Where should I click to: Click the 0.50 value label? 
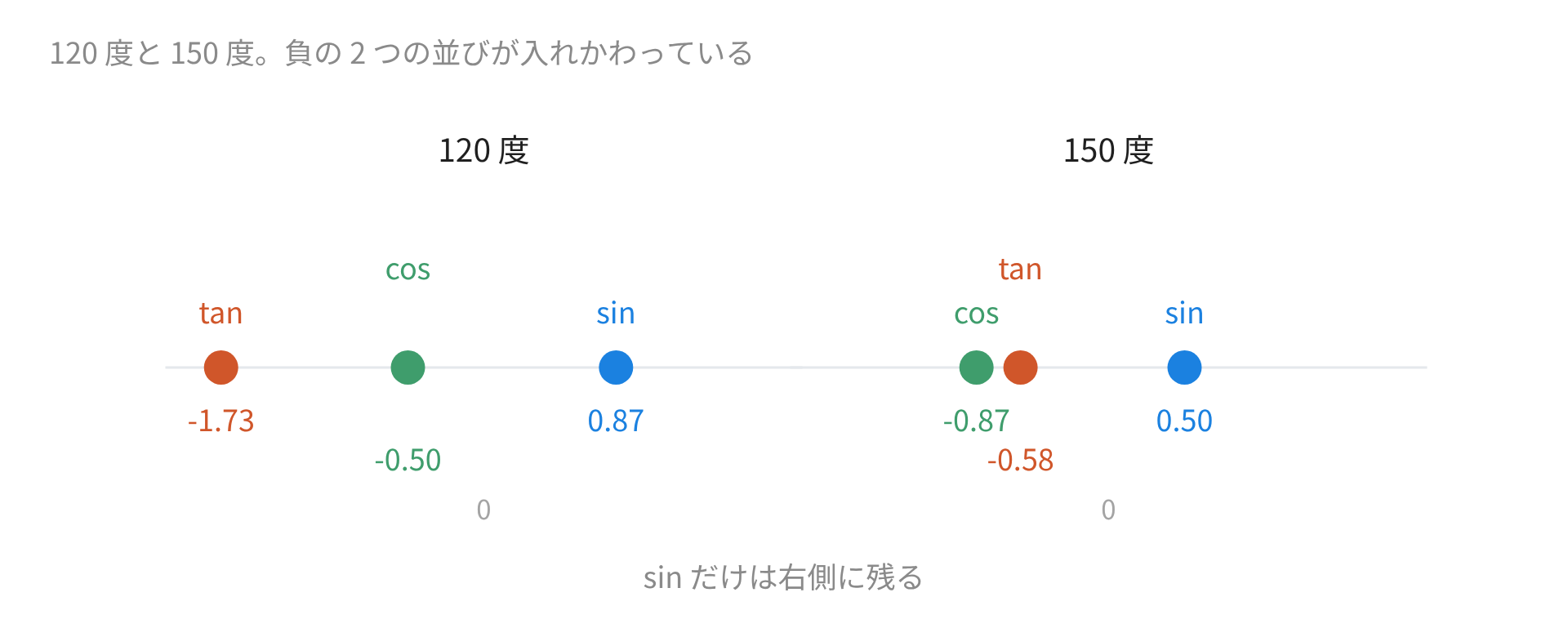[1184, 421]
